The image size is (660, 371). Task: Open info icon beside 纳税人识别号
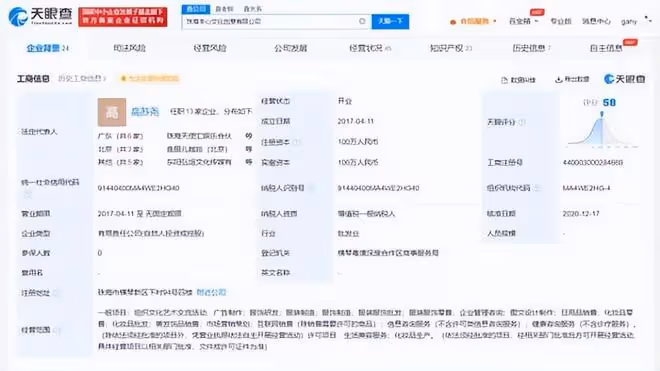311,188
